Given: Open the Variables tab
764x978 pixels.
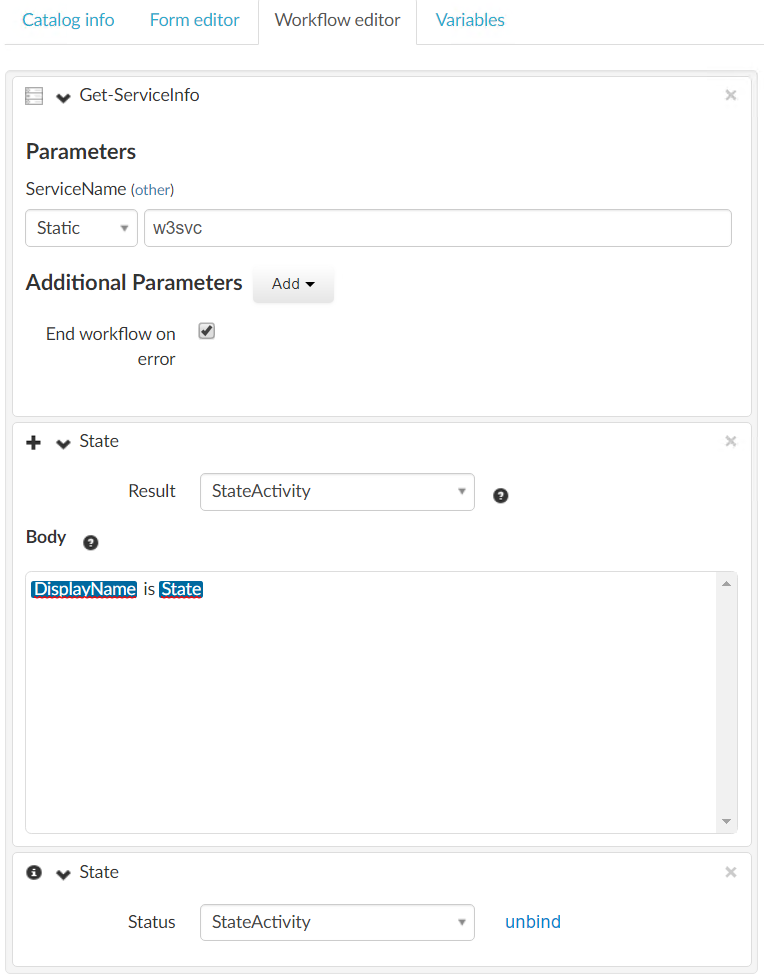Looking at the screenshot, I should pyautogui.click(x=470, y=20).
